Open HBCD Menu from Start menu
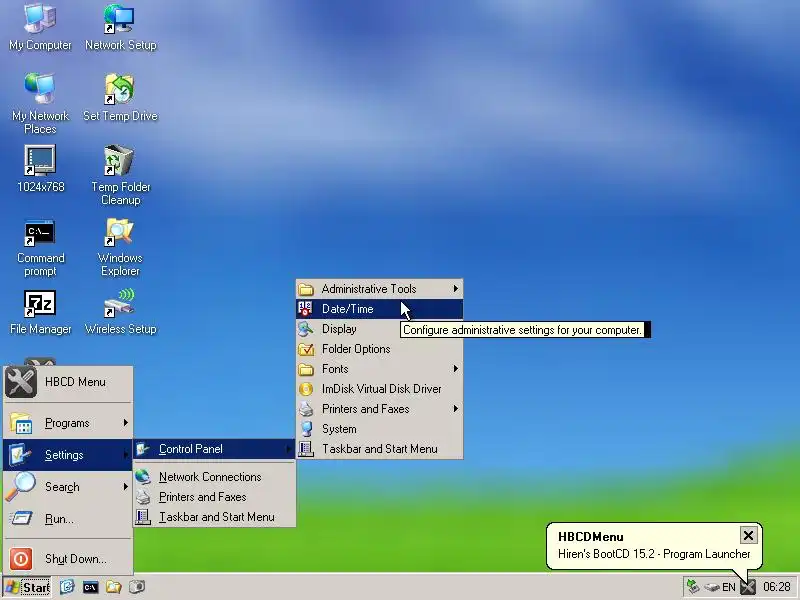Screen dimensions: 800x600 (68, 382)
